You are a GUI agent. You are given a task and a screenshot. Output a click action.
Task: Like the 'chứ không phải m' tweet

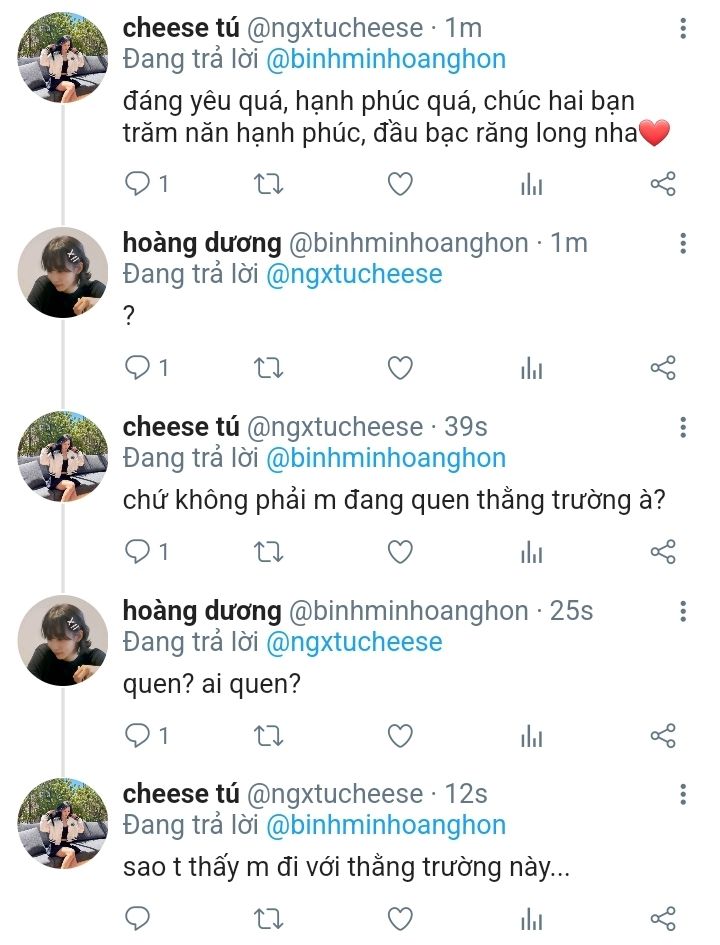tap(400, 552)
